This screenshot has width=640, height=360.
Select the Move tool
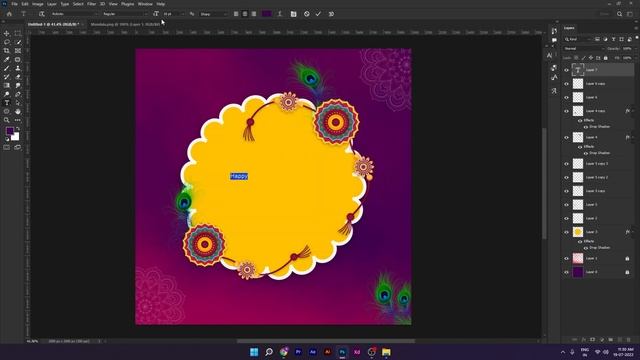click(x=7, y=33)
